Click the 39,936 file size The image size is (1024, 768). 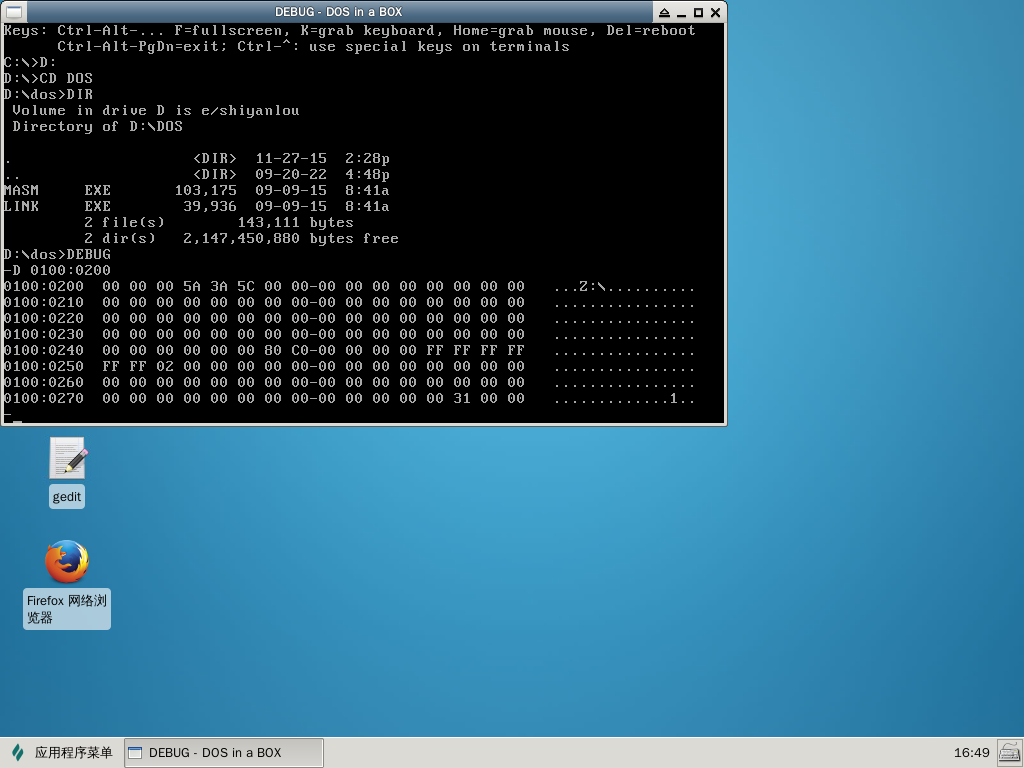[x=210, y=206]
